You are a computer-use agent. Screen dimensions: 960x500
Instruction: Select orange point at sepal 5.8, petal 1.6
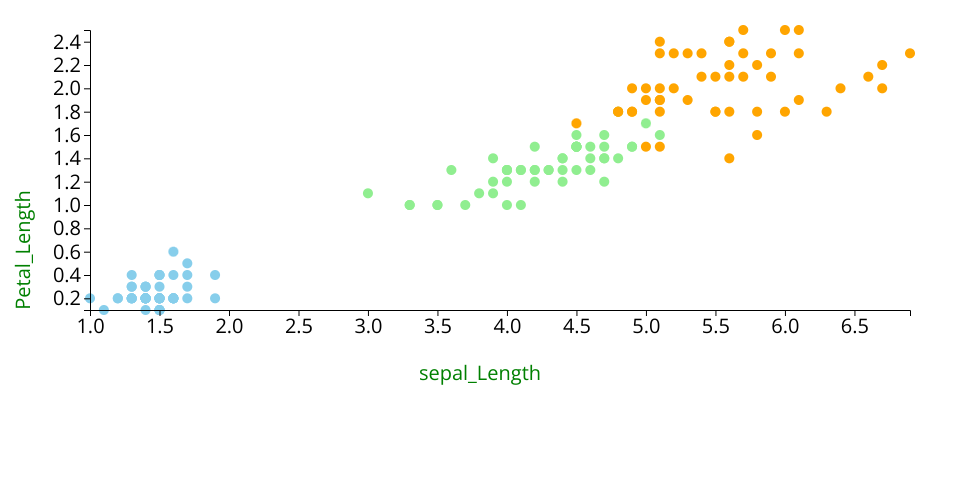click(757, 135)
